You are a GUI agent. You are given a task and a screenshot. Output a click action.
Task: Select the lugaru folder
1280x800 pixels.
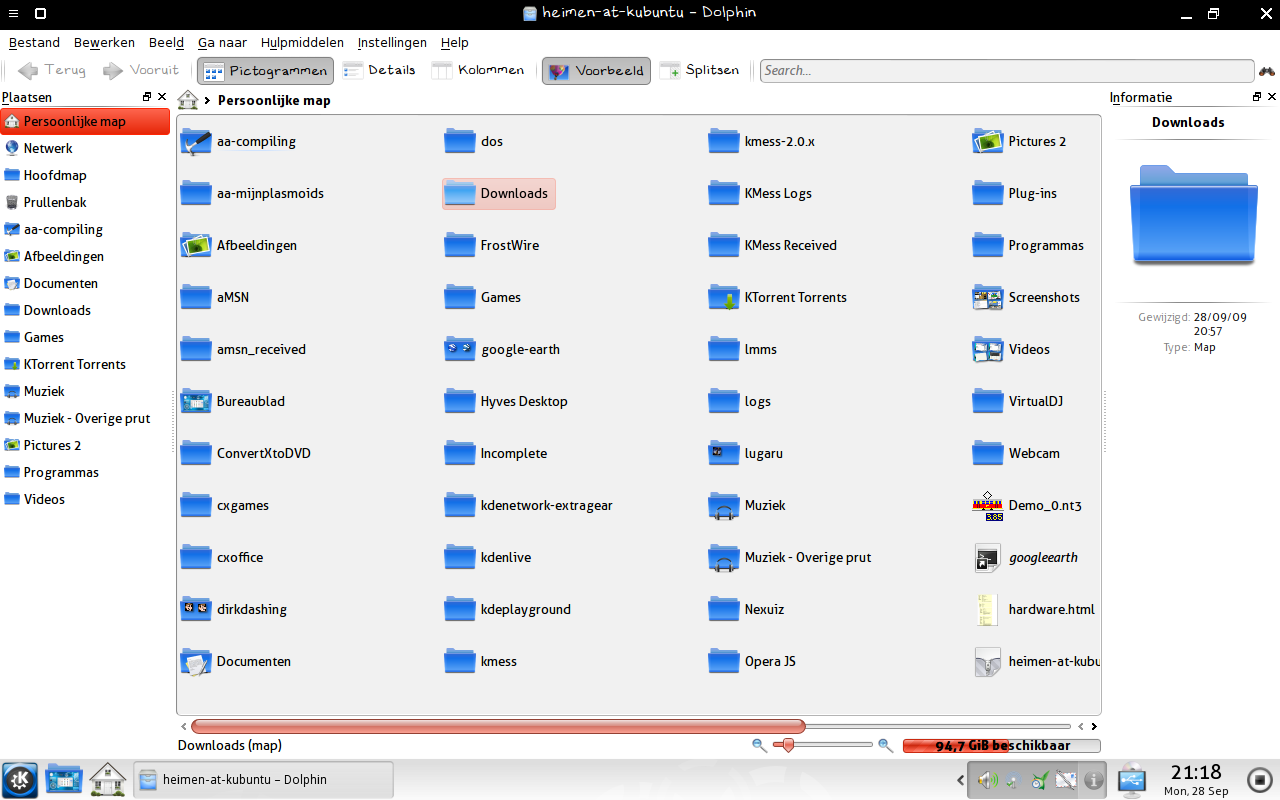[x=745, y=453]
